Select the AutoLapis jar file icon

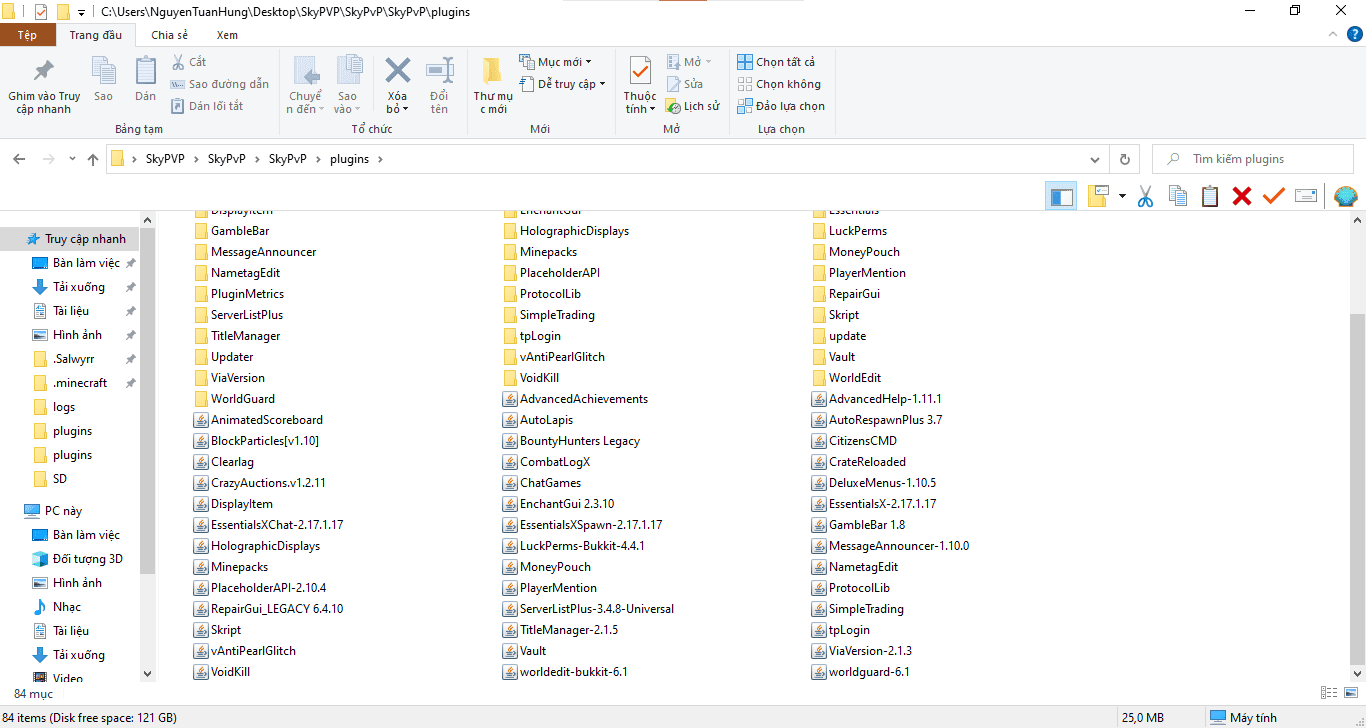click(x=511, y=420)
